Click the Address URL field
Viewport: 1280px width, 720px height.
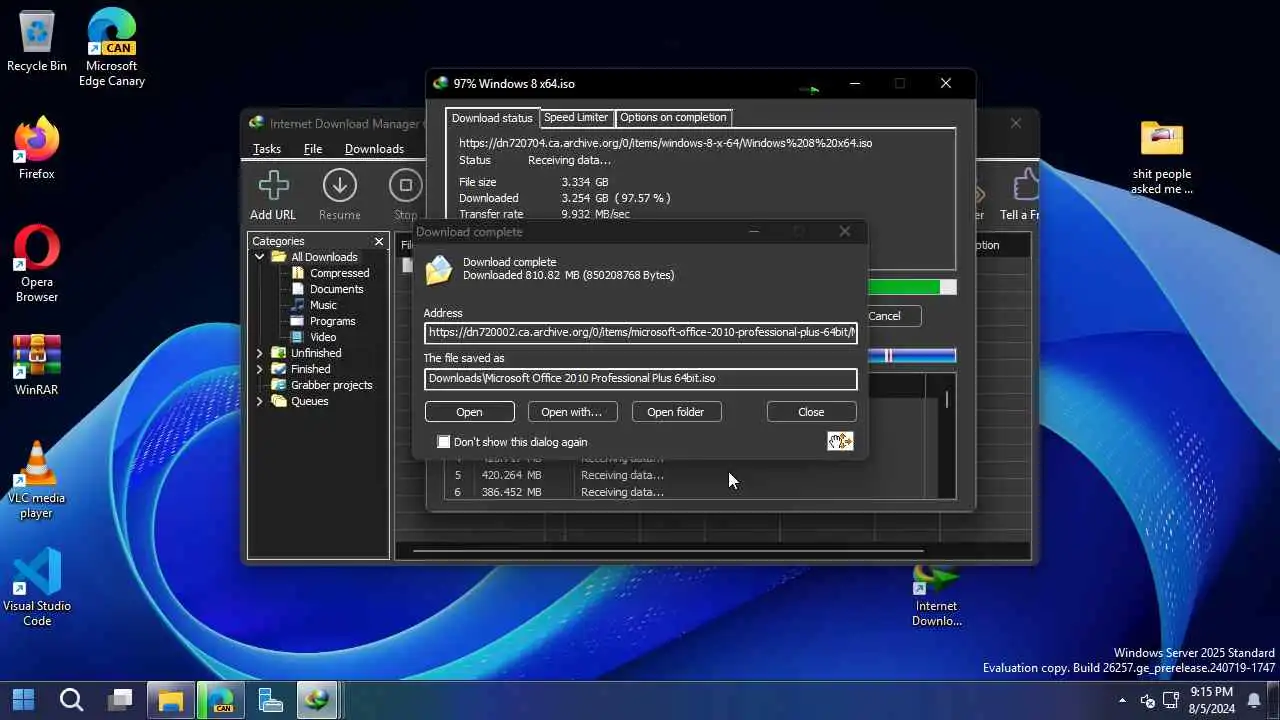point(641,332)
